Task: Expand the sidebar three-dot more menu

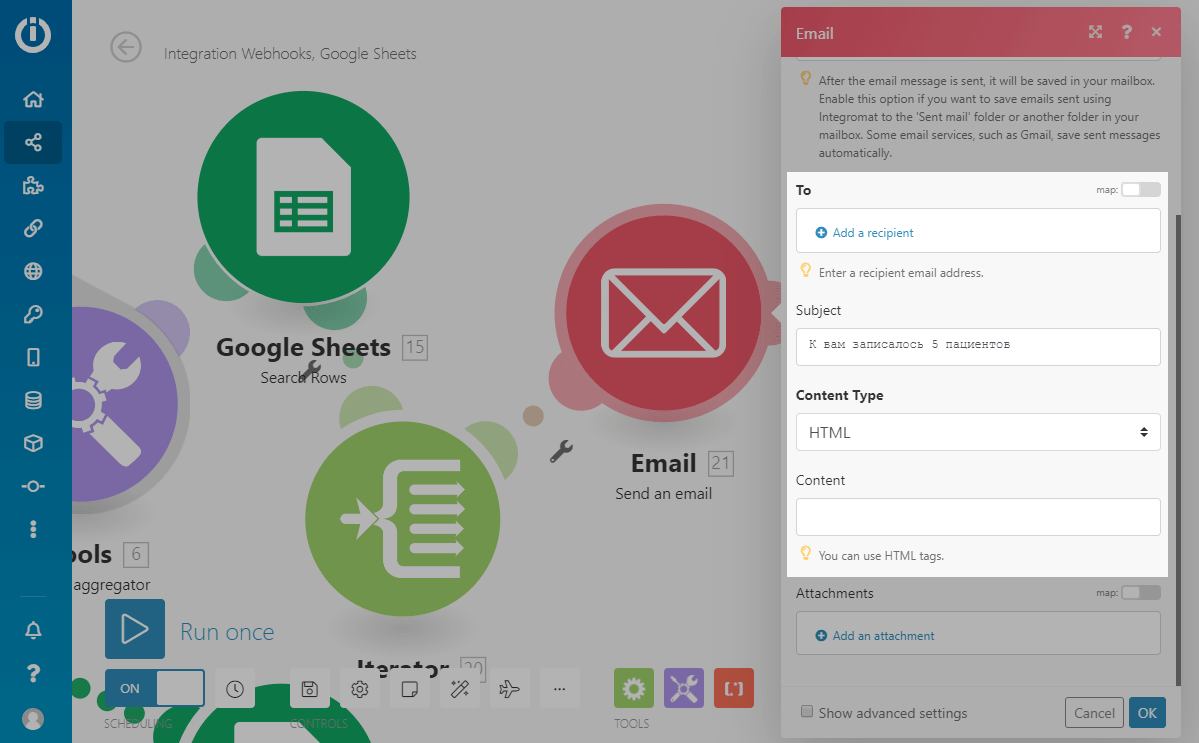Action: 33,528
